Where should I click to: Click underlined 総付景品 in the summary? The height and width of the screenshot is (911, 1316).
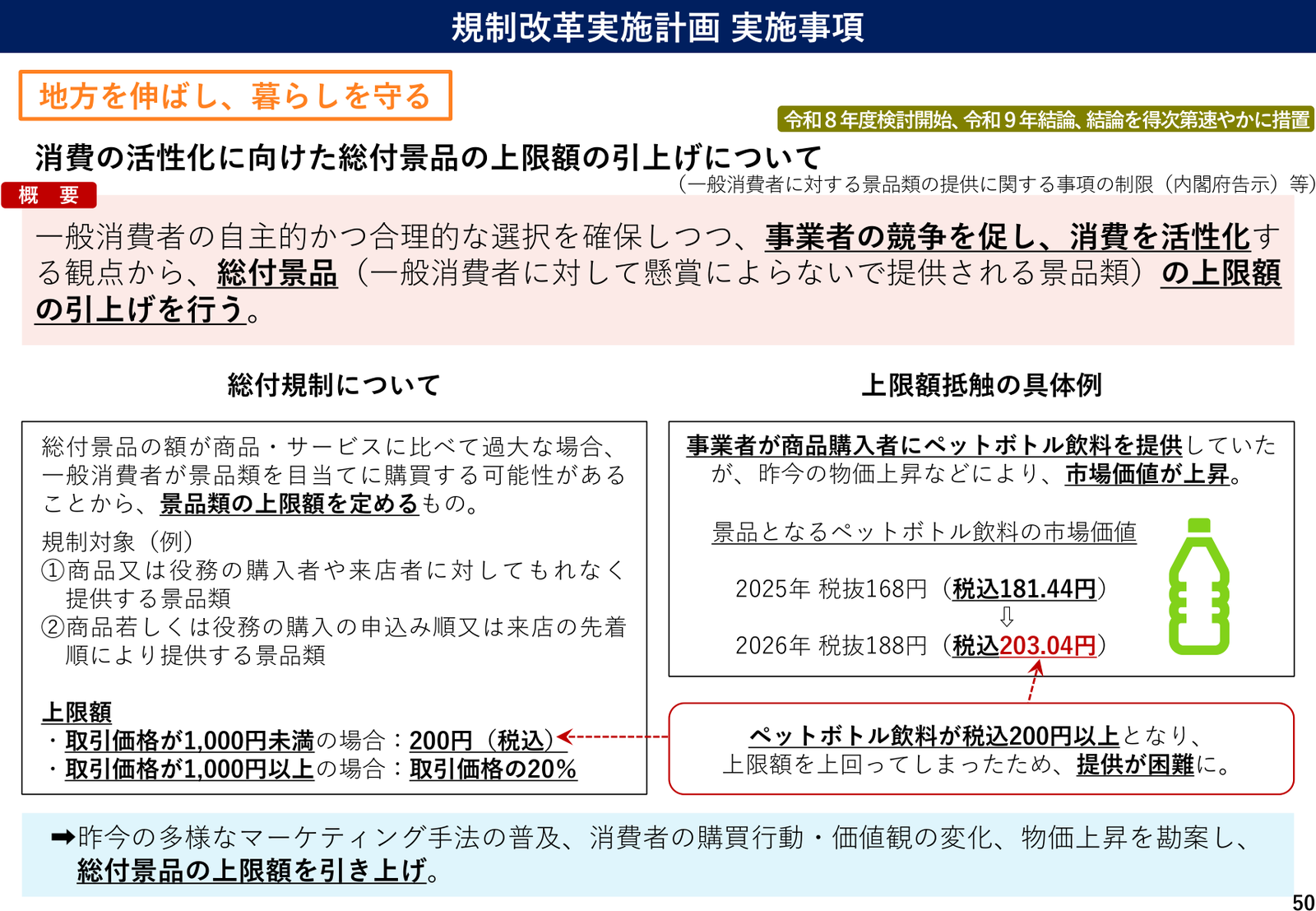[277, 273]
